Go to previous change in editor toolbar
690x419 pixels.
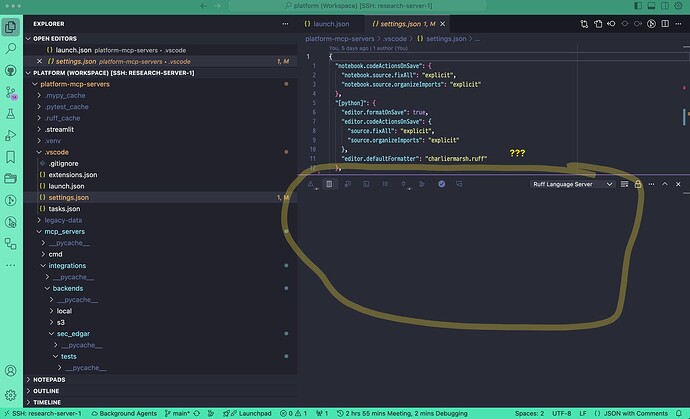[611, 24]
